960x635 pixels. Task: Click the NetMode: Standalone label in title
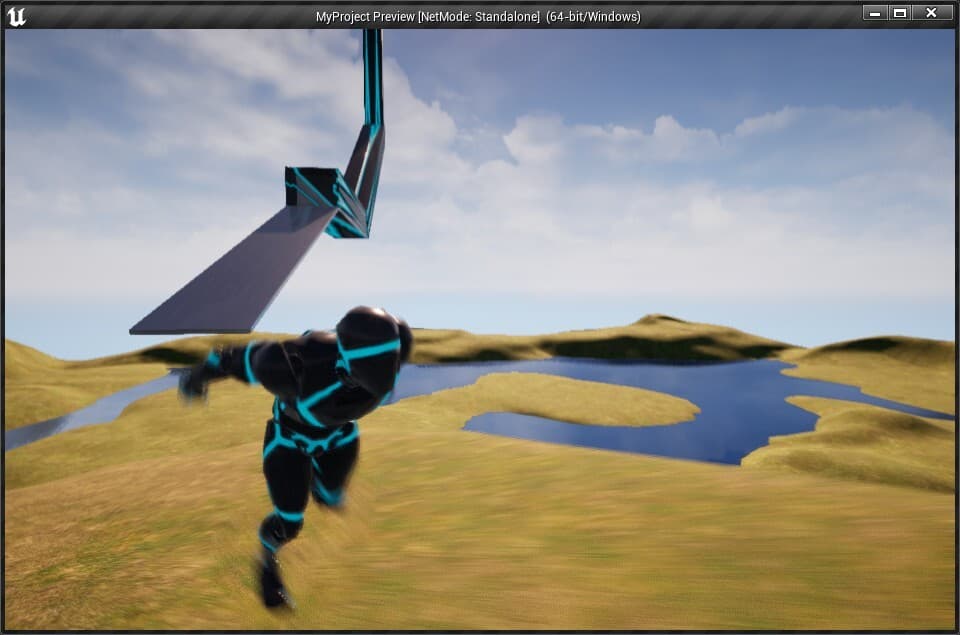click(x=479, y=17)
